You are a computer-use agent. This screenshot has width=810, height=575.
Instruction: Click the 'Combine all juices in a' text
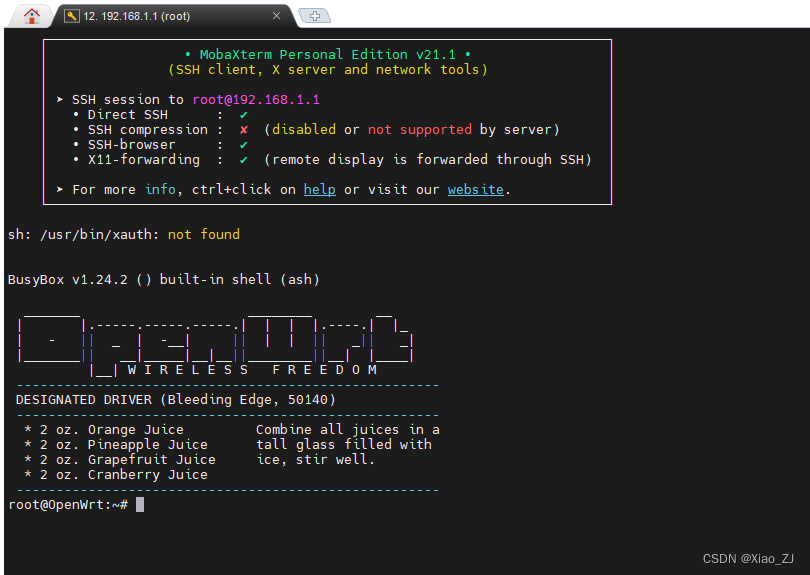pyautogui.click(x=348, y=430)
